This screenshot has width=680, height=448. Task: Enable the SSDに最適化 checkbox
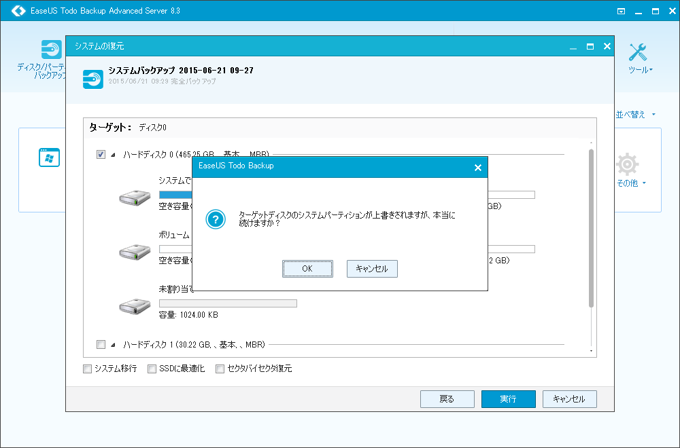tap(152, 369)
